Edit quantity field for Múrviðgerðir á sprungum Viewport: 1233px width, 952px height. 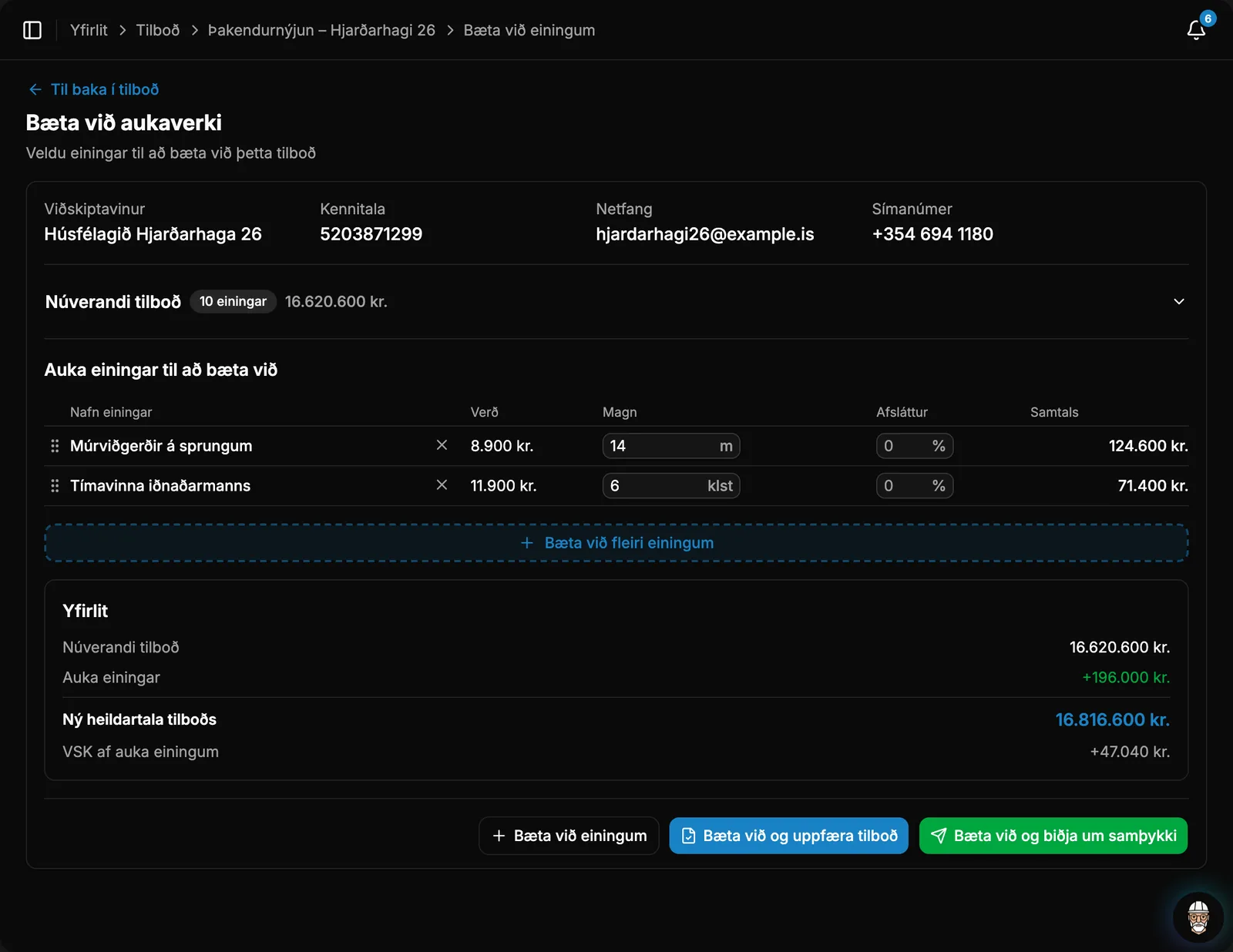click(x=671, y=446)
